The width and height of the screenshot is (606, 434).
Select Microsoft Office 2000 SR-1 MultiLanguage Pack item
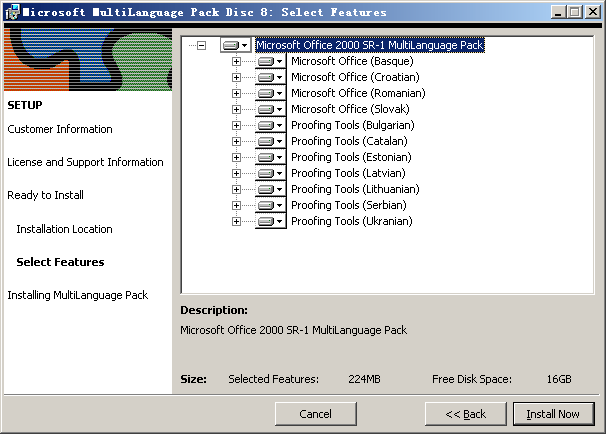369,46
